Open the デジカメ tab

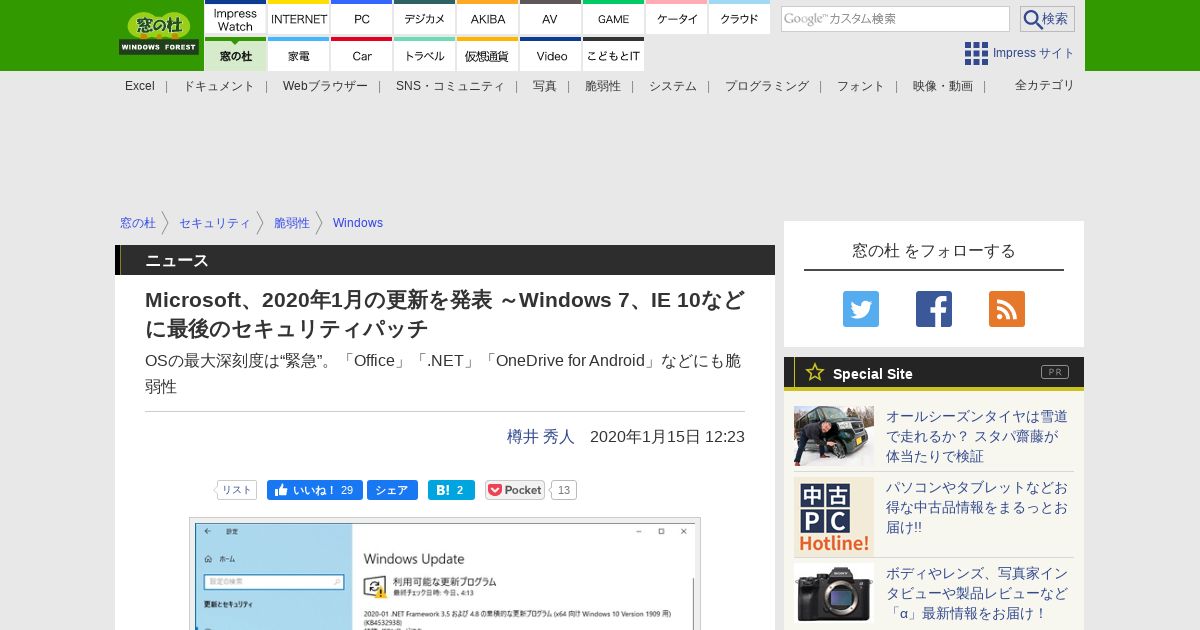click(x=425, y=19)
